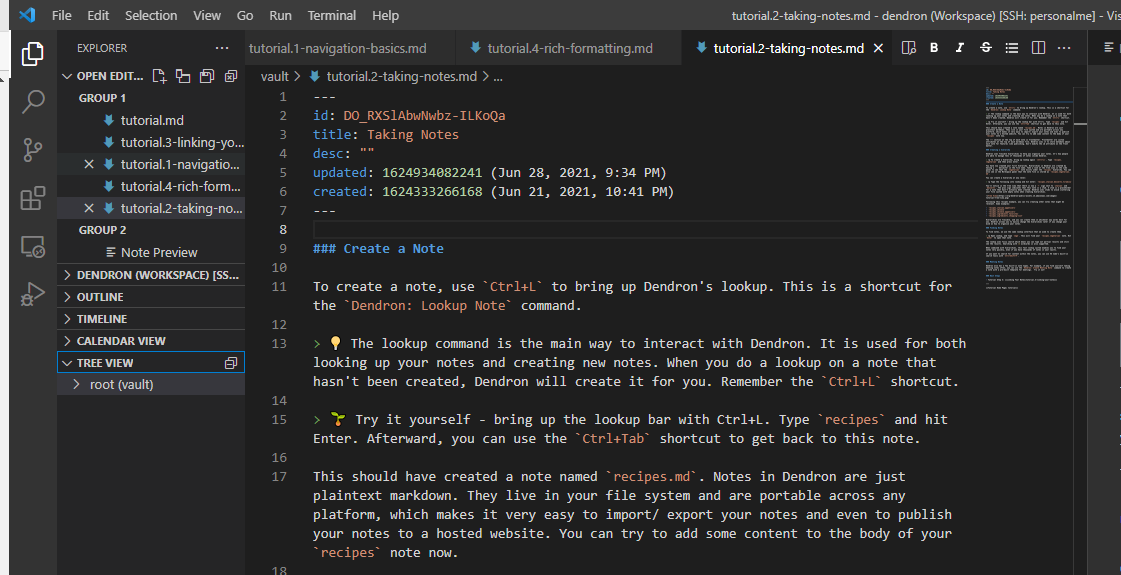The height and width of the screenshot is (575, 1121).
Task: Collapse the TREE VIEW section
Action: click(x=67, y=363)
